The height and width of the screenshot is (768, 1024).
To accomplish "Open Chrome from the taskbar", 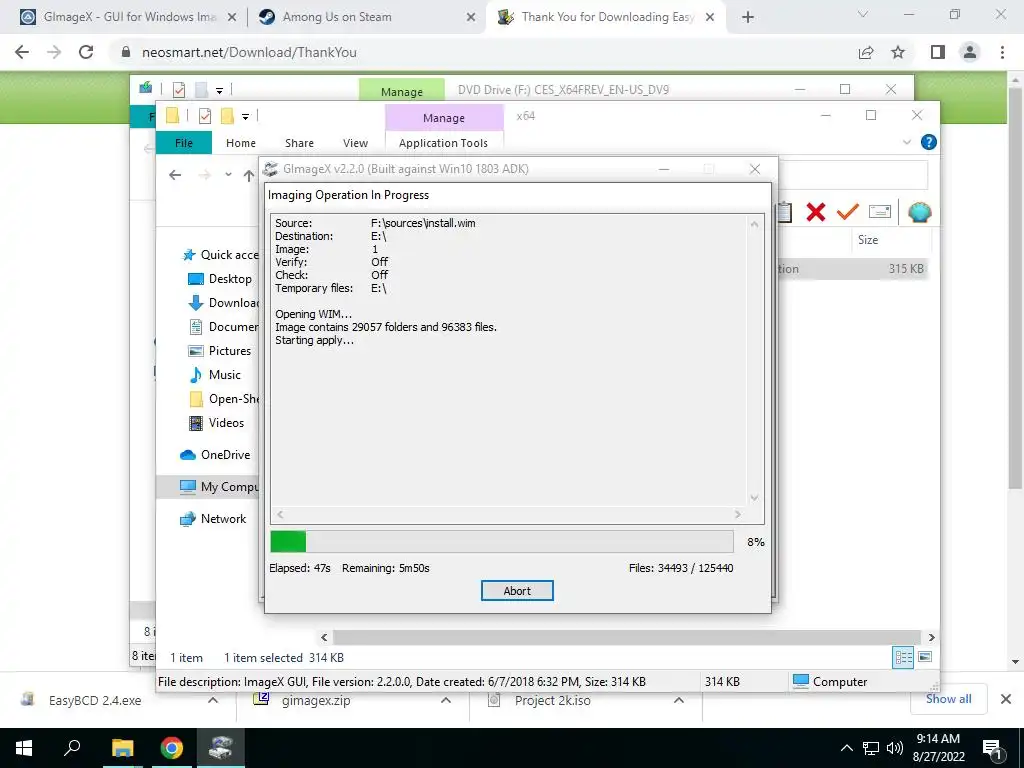I will click(172, 748).
